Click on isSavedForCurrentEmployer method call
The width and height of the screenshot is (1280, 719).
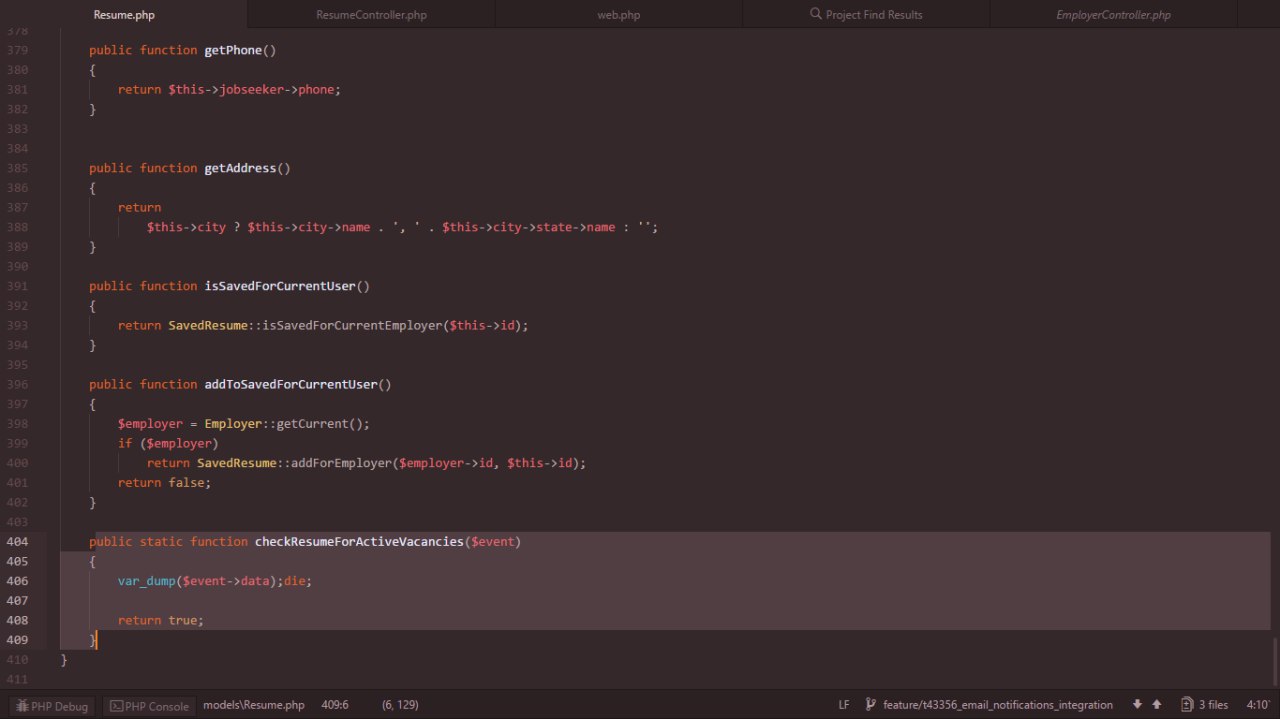click(x=352, y=325)
